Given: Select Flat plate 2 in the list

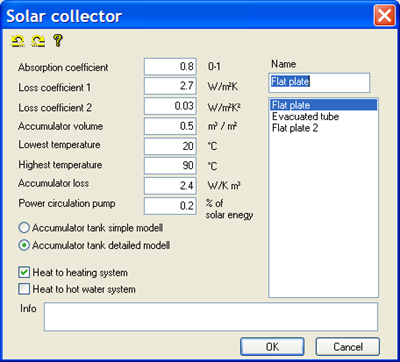Looking at the screenshot, I should pos(323,128).
